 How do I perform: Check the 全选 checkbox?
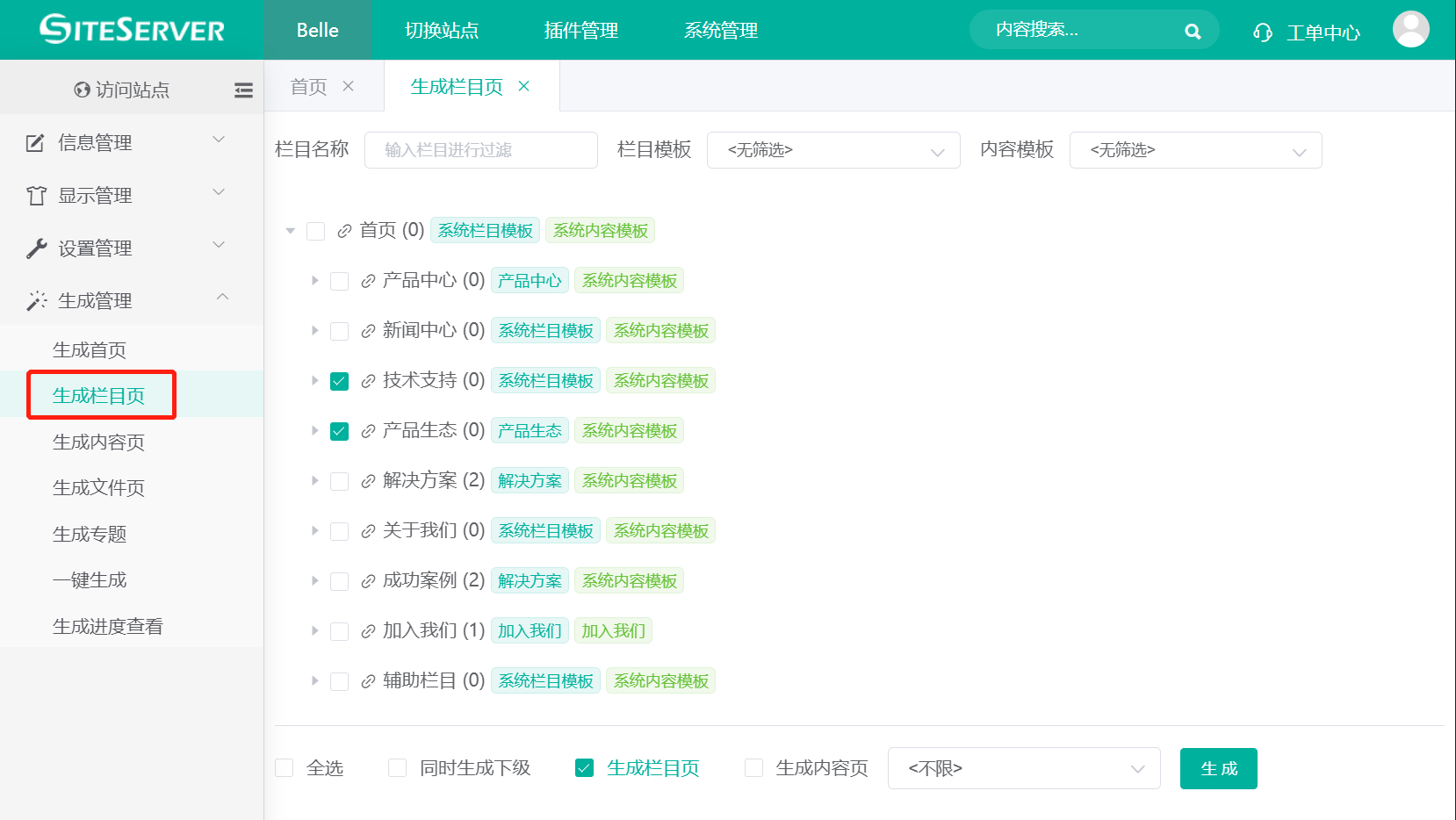[285, 768]
